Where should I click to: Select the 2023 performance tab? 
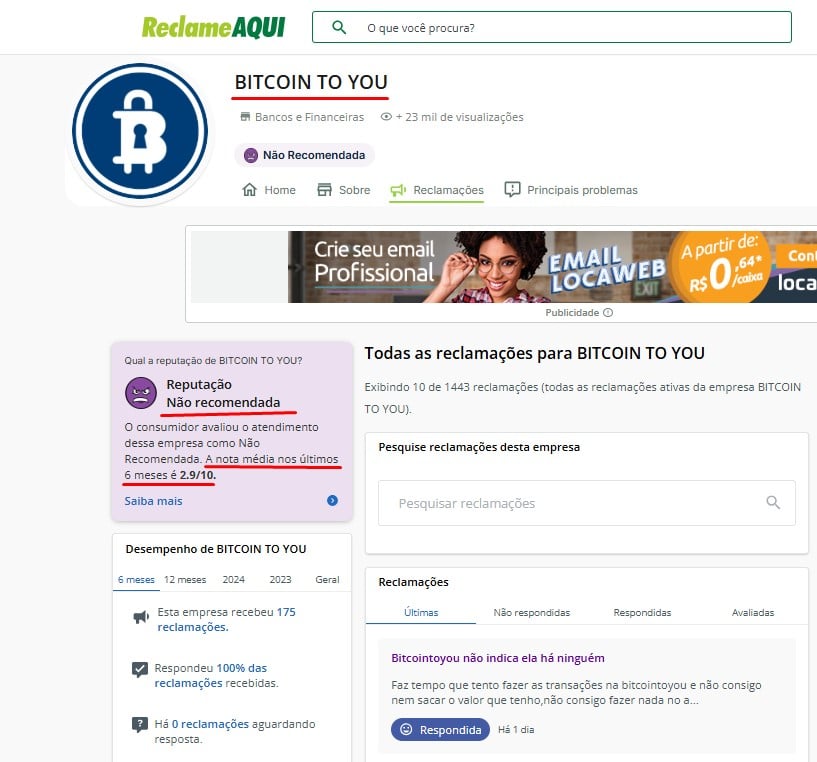click(280, 580)
